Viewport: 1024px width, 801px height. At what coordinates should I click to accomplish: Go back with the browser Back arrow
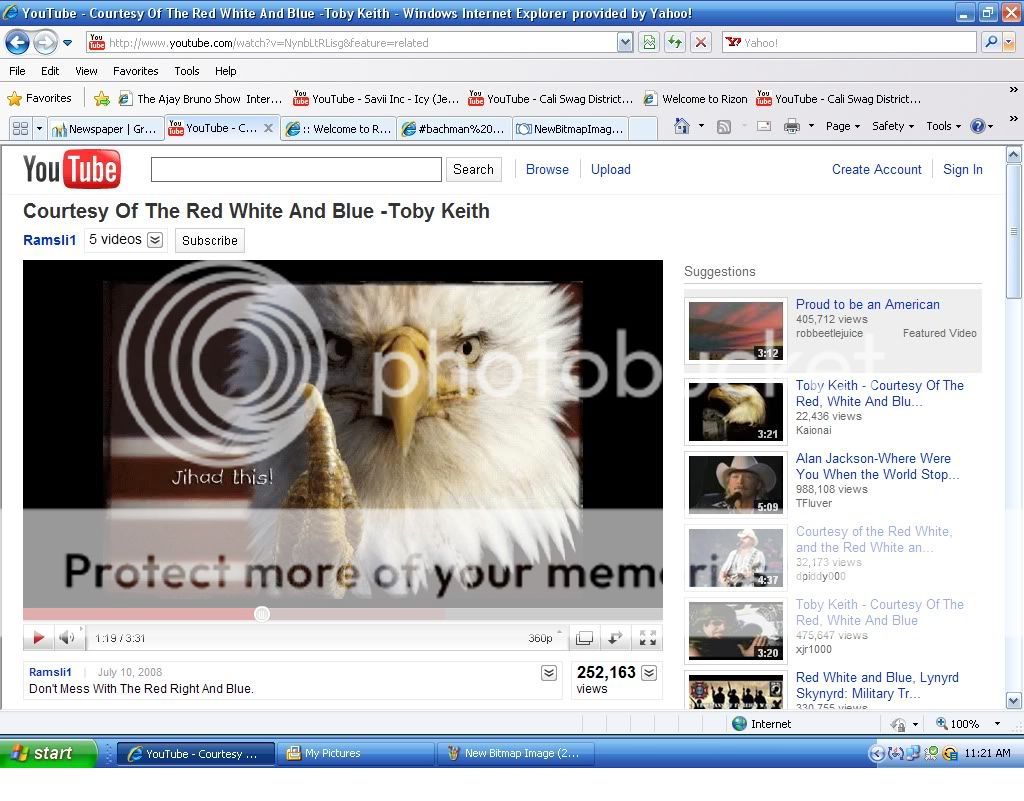[17, 43]
